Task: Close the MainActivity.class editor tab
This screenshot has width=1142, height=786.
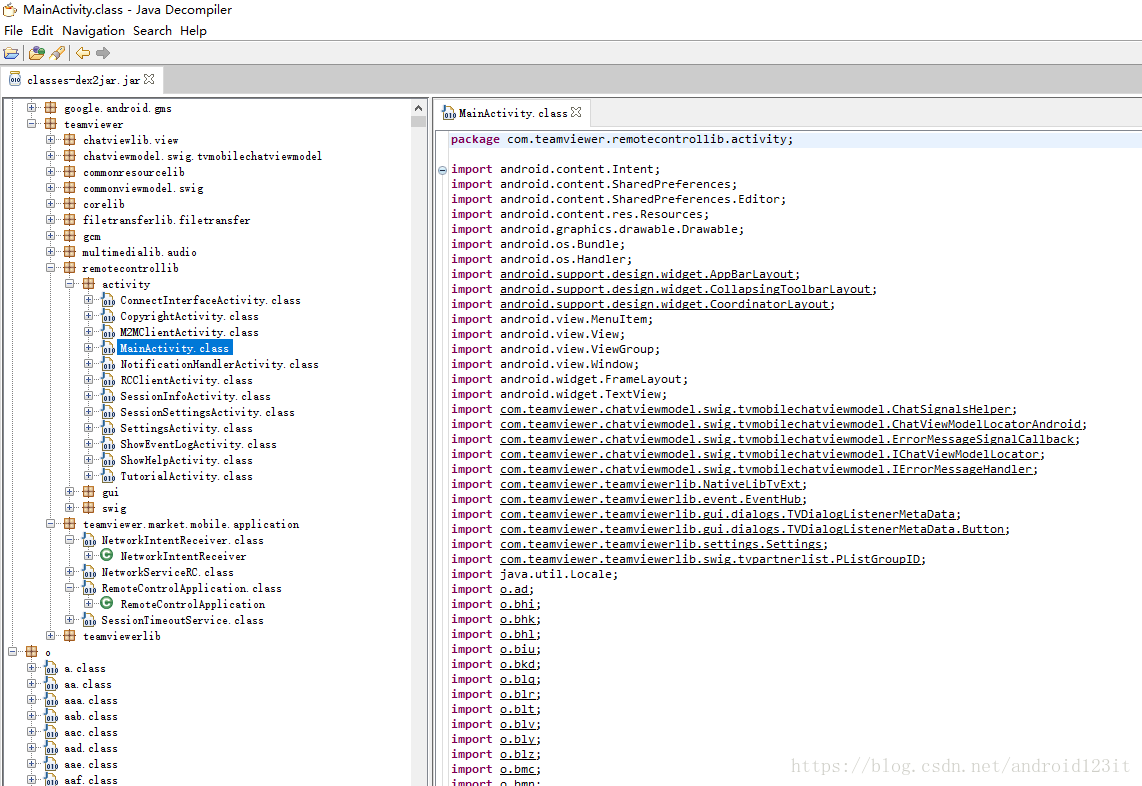Action: click(576, 112)
